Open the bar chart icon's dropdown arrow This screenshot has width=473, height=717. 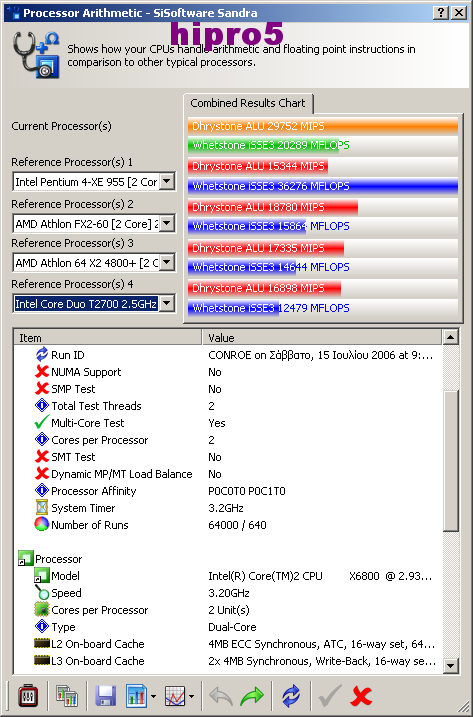tap(153, 697)
